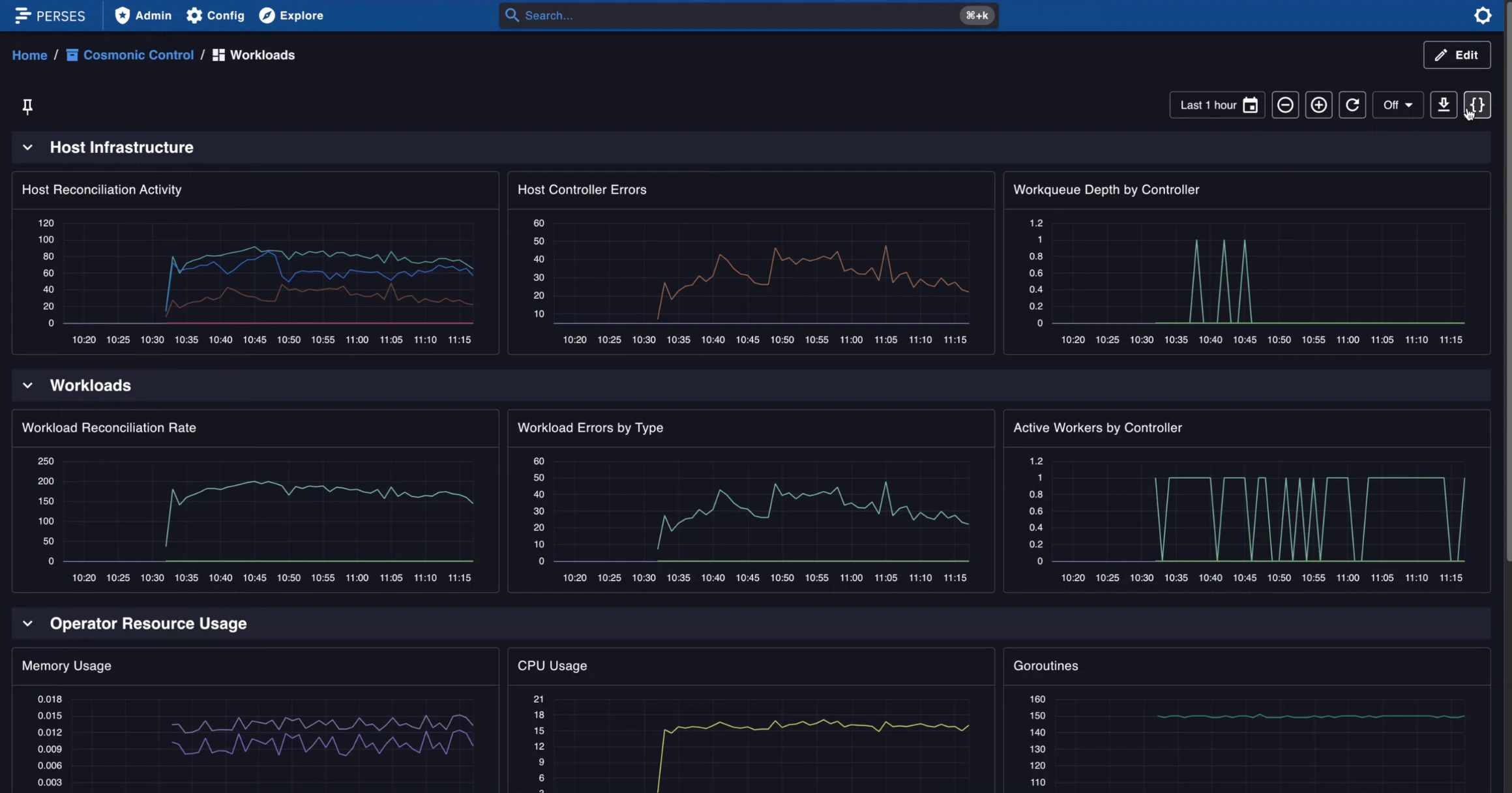Image resolution: width=1512 pixels, height=793 pixels.
Task: Click the zoom out time range icon
Action: click(x=1285, y=105)
